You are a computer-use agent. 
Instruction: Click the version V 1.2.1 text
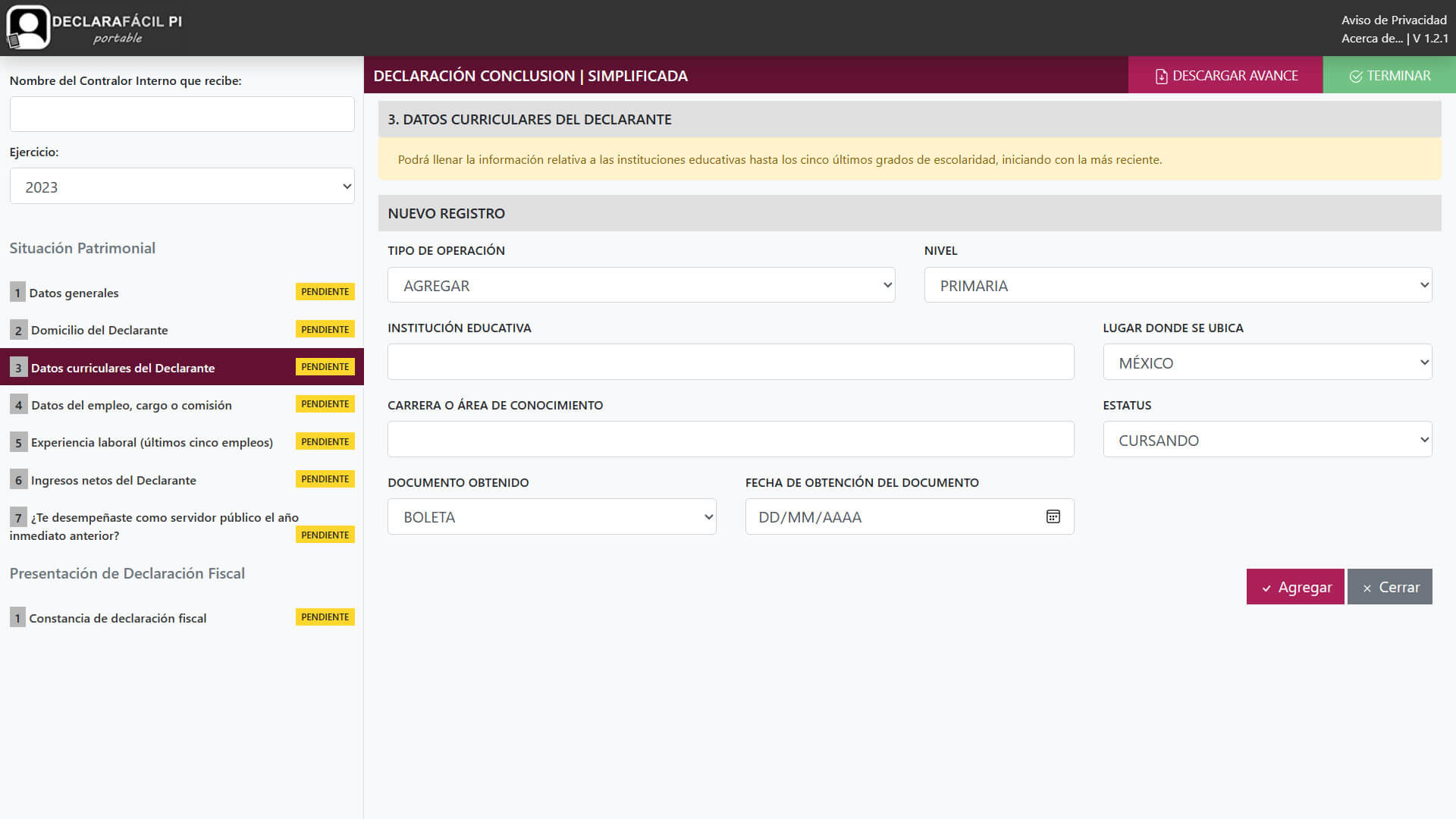pos(1430,39)
